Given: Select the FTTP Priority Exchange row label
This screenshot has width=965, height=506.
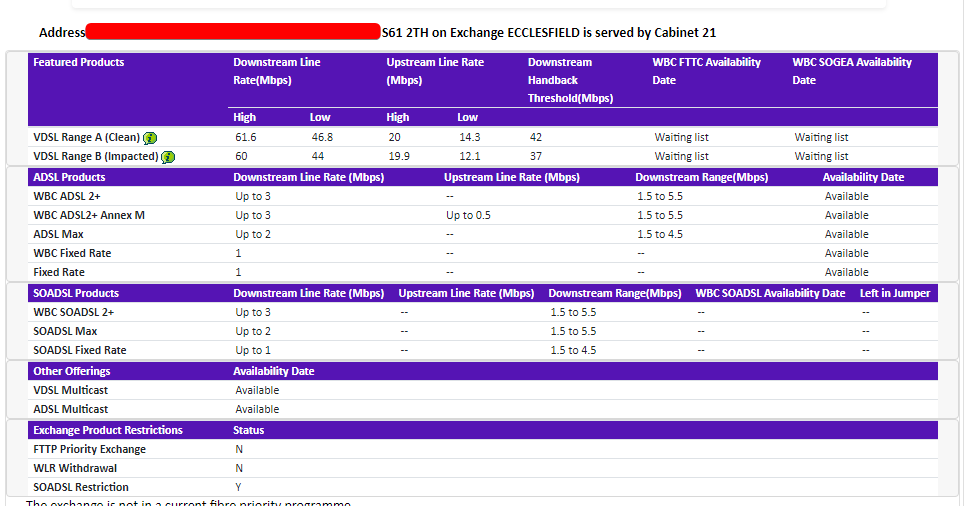Looking at the screenshot, I should point(90,449).
